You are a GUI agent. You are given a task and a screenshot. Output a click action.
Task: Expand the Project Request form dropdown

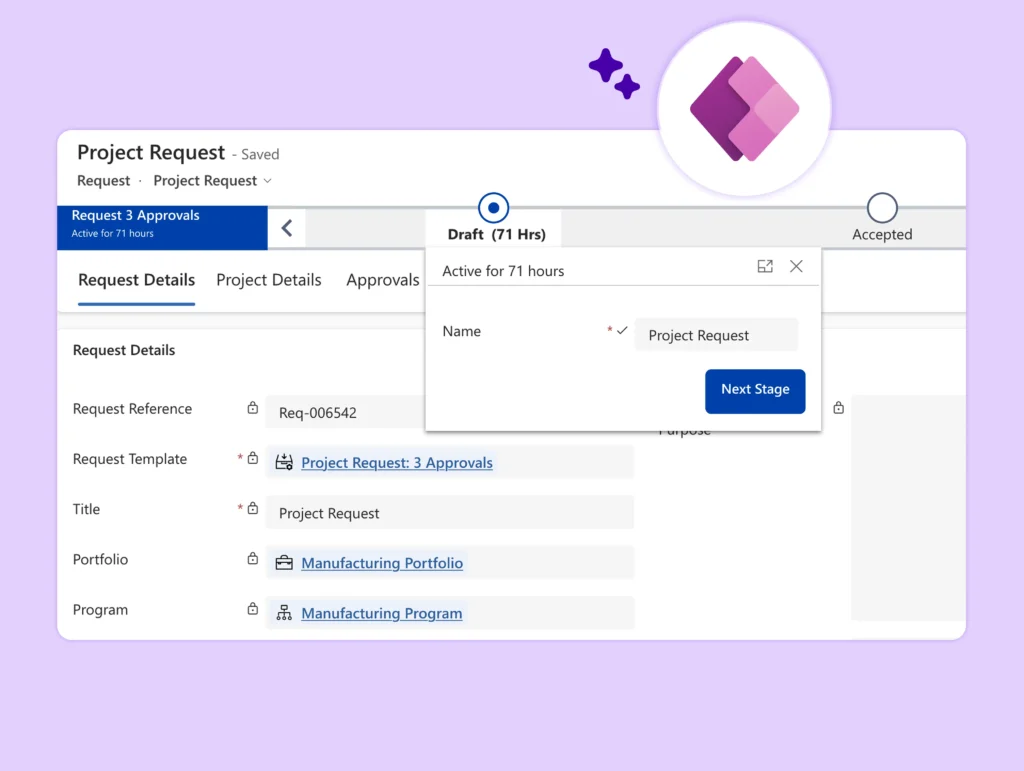click(267, 181)
